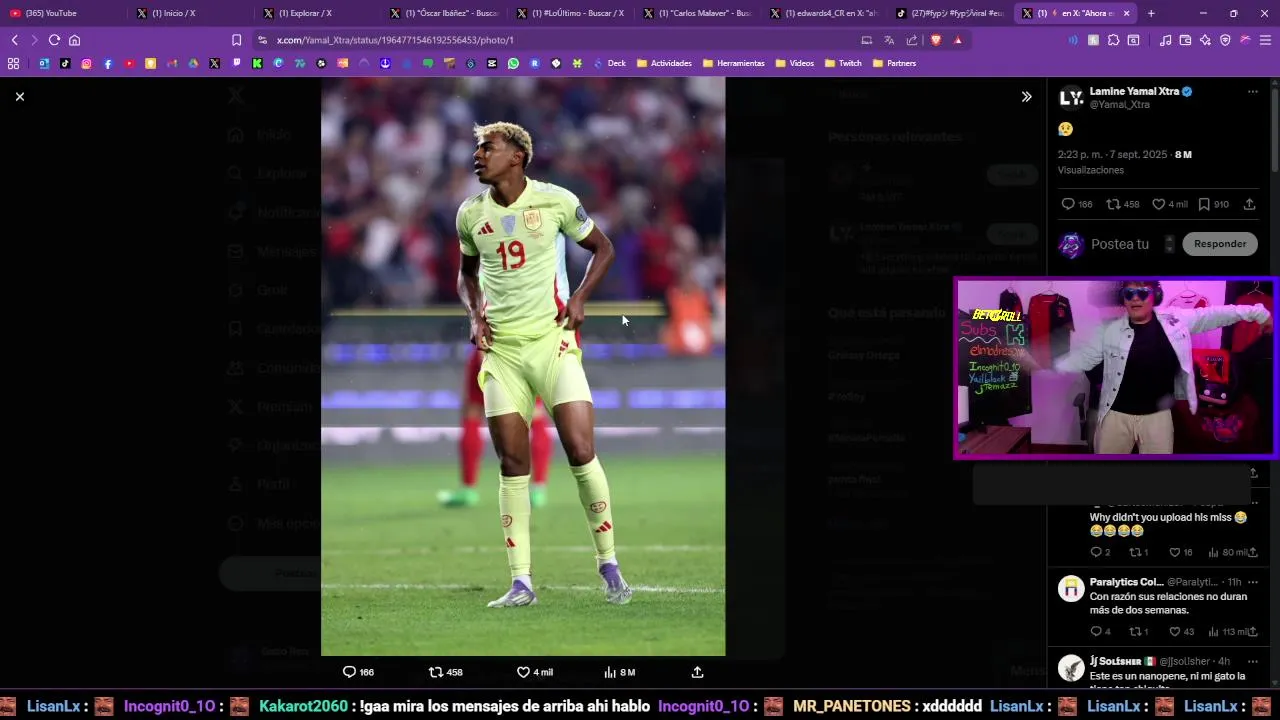Switch to the 'Carlos Malaver' tab
Image resolution: width=1280 pixels, height=720 pixels.
pos(698,13)
